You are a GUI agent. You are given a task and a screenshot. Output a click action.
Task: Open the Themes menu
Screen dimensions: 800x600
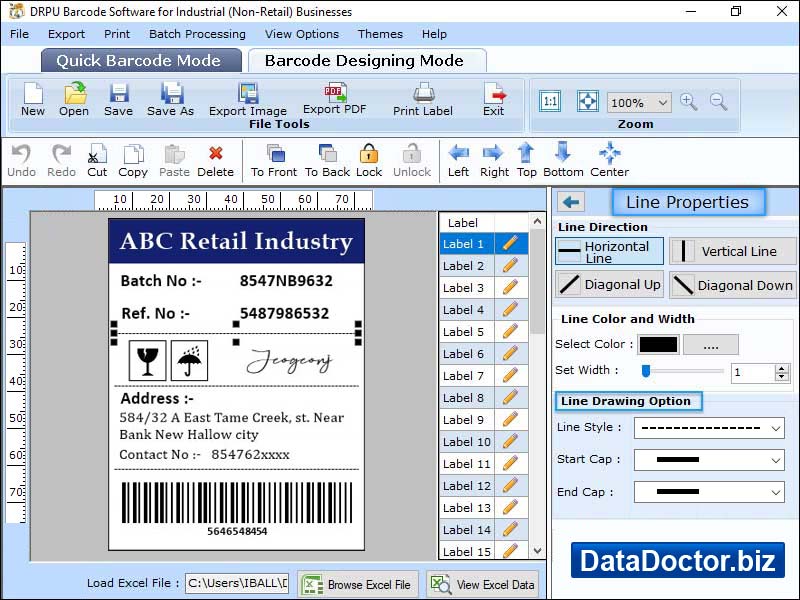tap(380, 34)
